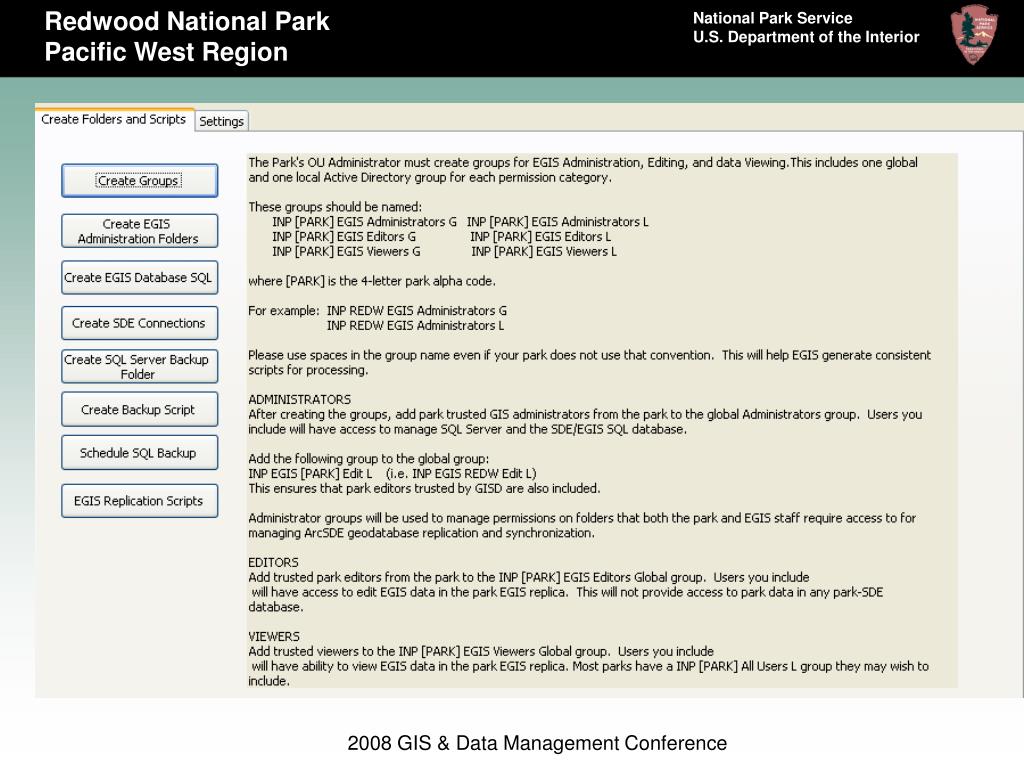Viewport: 1024px width, 768px height.
Task: Click the Create Backup Script button
Action: (139, 409)
